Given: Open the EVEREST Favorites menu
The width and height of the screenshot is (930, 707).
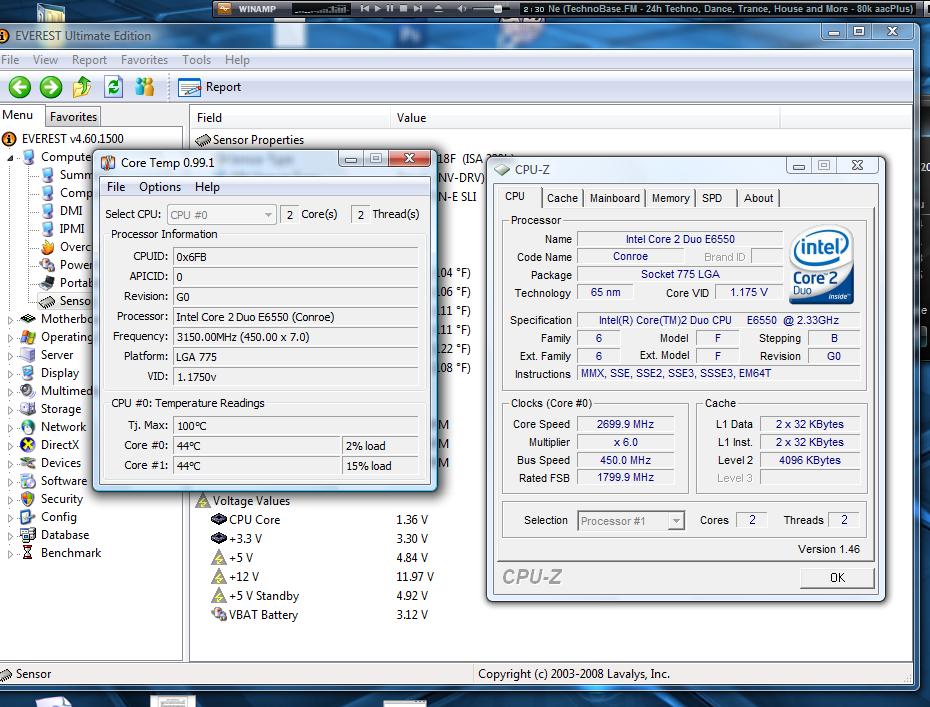Looking at the screenshot, I should point(144,60).
